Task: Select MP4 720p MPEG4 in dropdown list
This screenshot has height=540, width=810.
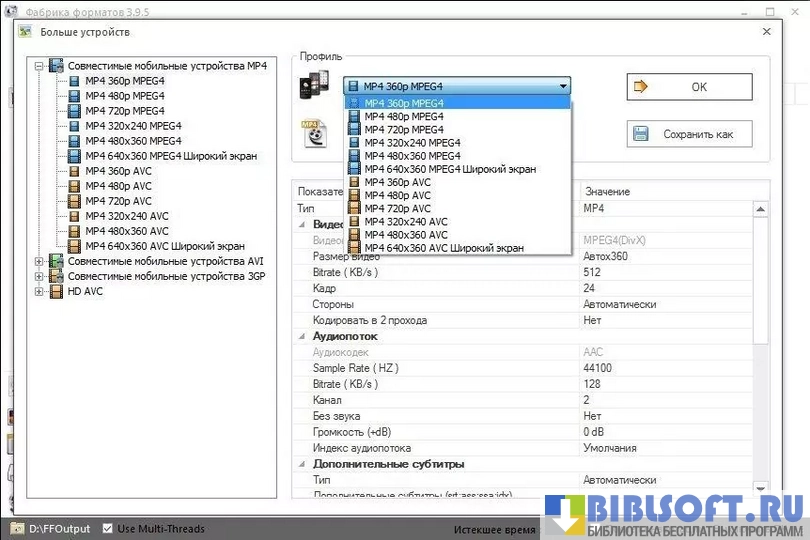Action: pos(403,129)
